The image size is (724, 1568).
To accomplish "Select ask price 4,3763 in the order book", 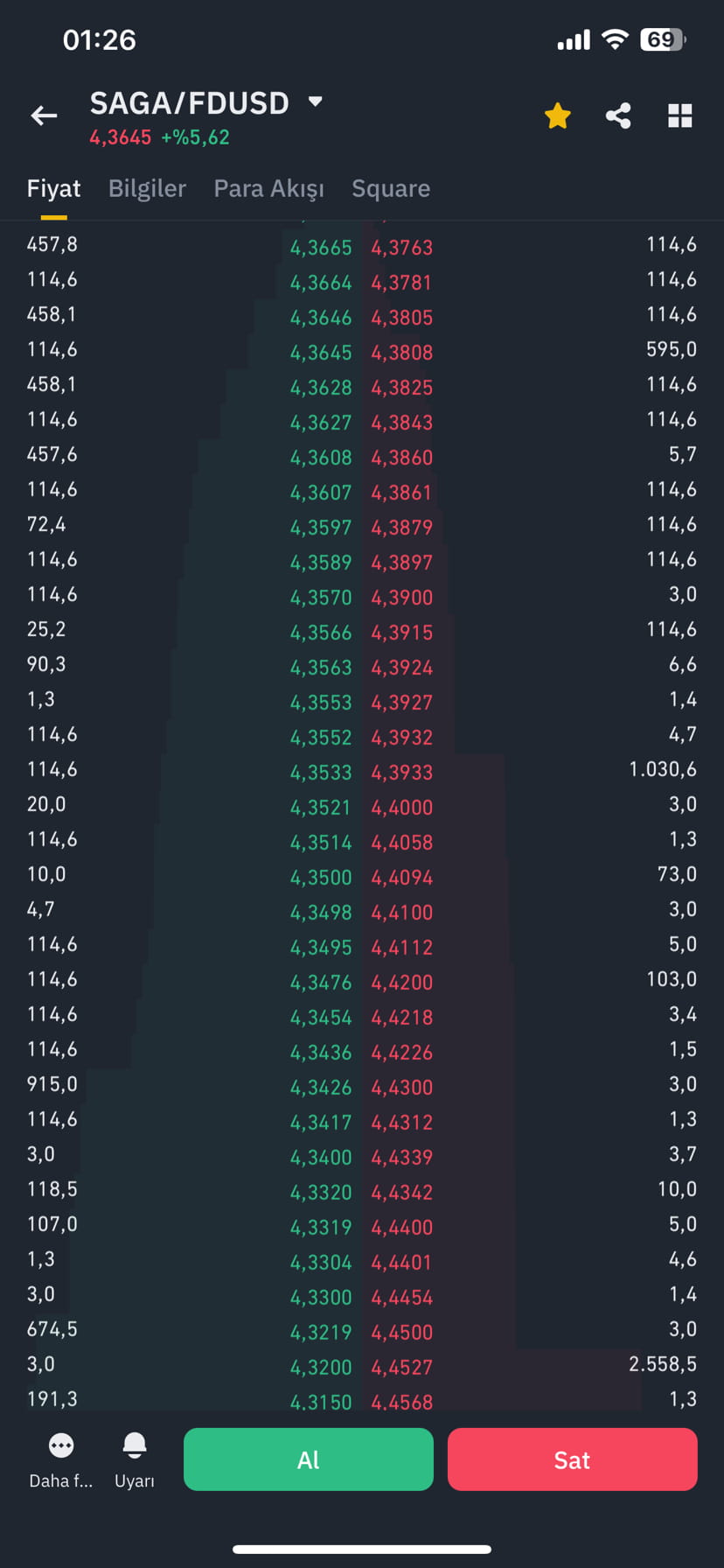I will (401, 248).
